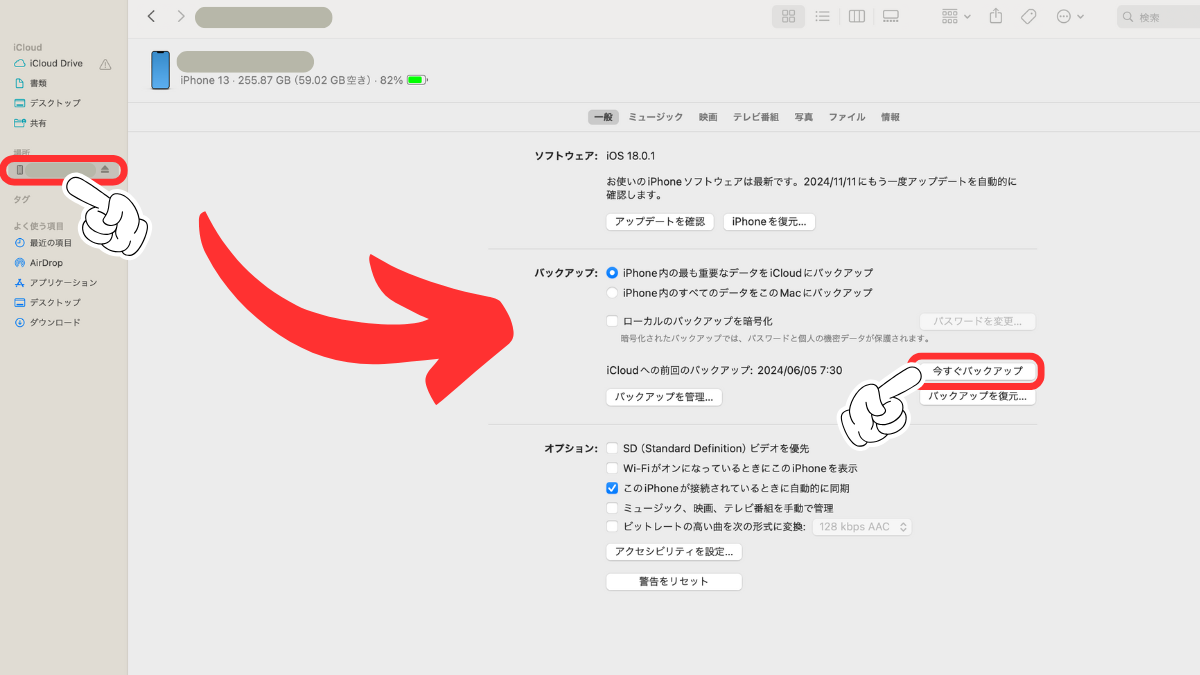Enable manual management of music, movies, TV
Screen dimensions: 1200x675
pos(613,508)
